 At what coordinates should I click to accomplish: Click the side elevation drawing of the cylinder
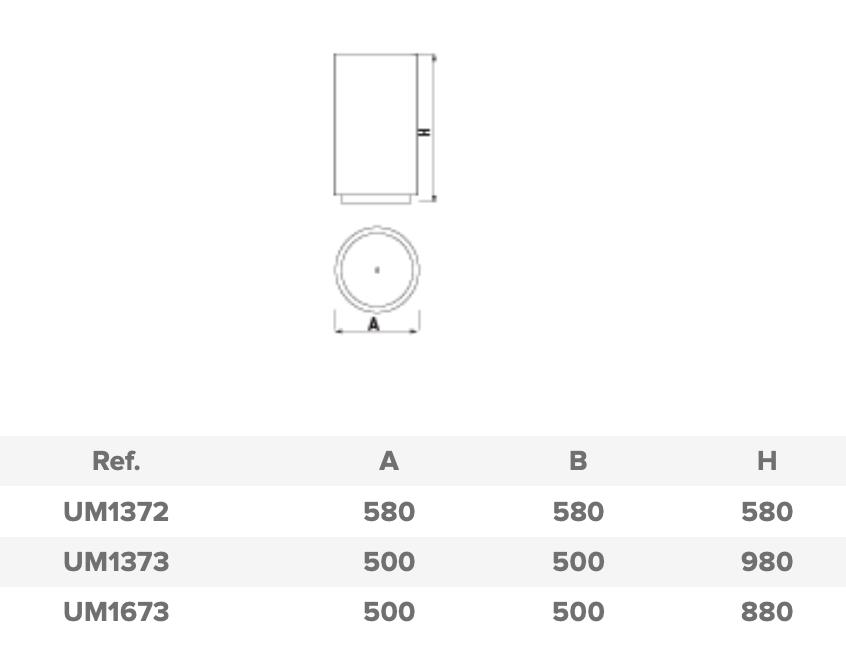(375, 125)
